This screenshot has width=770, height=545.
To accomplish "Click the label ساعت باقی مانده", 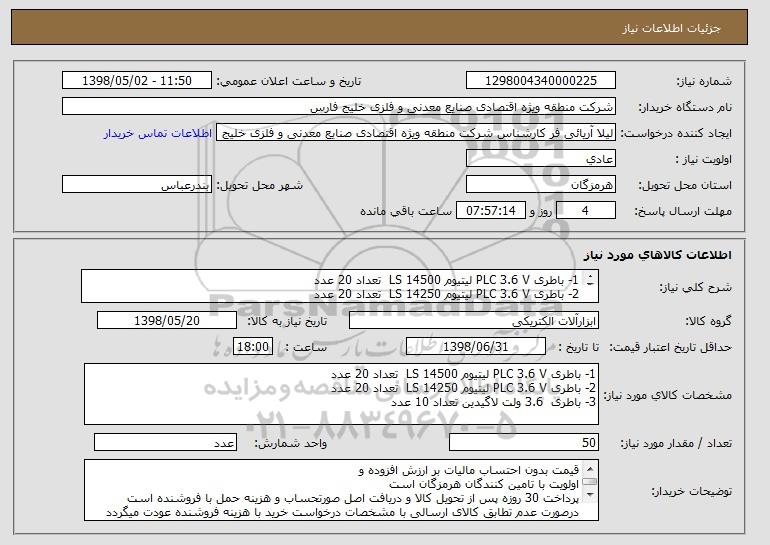I will pos(406,211).
